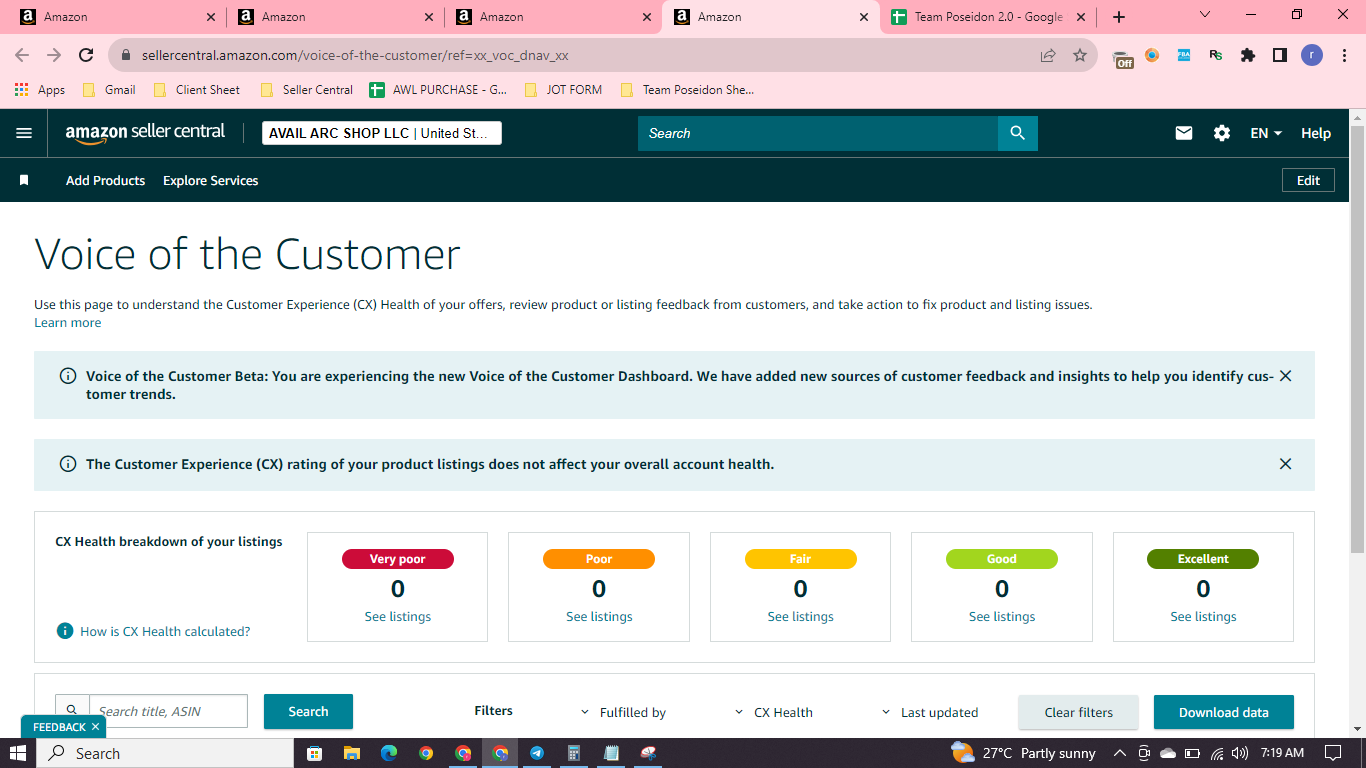
Task: Click the Download data button
Action: [x=1224, y=712]
